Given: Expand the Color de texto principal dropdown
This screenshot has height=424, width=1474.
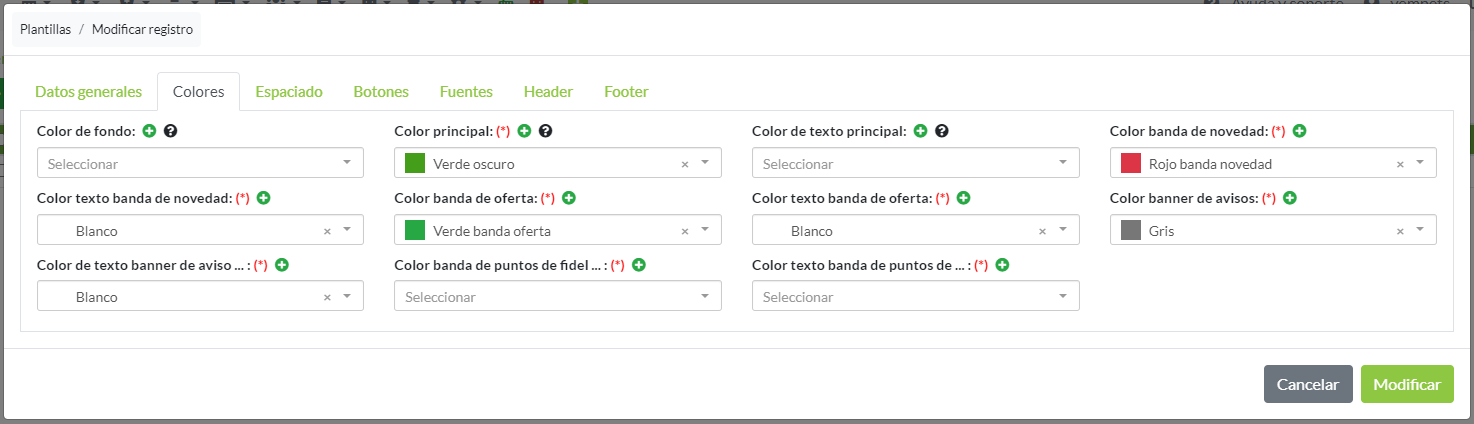Looking at the screenshot, I should [915, 163].
